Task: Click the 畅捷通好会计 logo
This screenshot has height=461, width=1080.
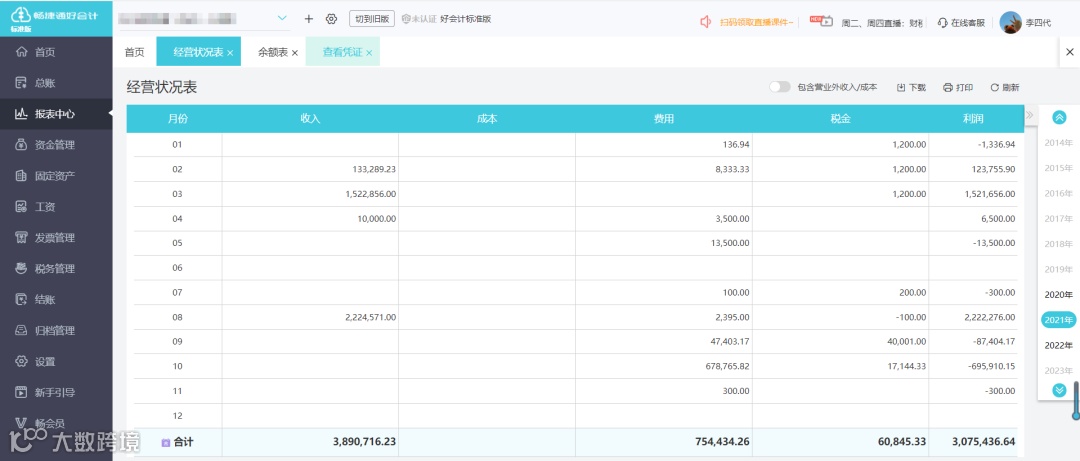Action: click(54, 17)
